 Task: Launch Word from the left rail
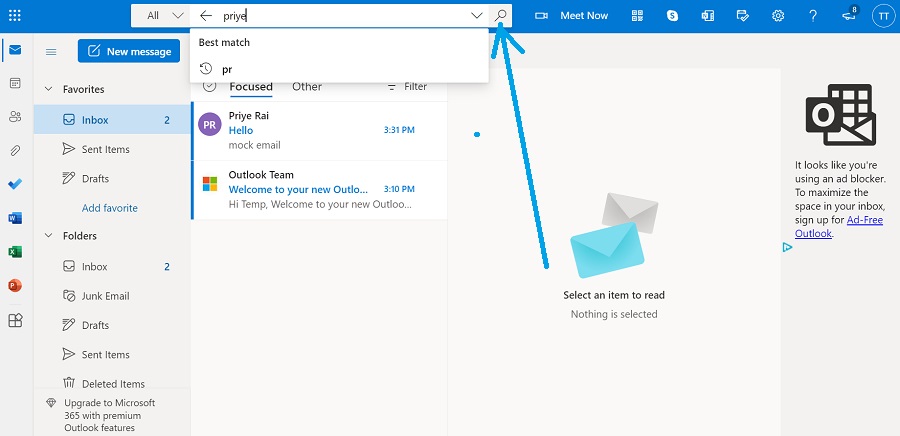point(15,218)
